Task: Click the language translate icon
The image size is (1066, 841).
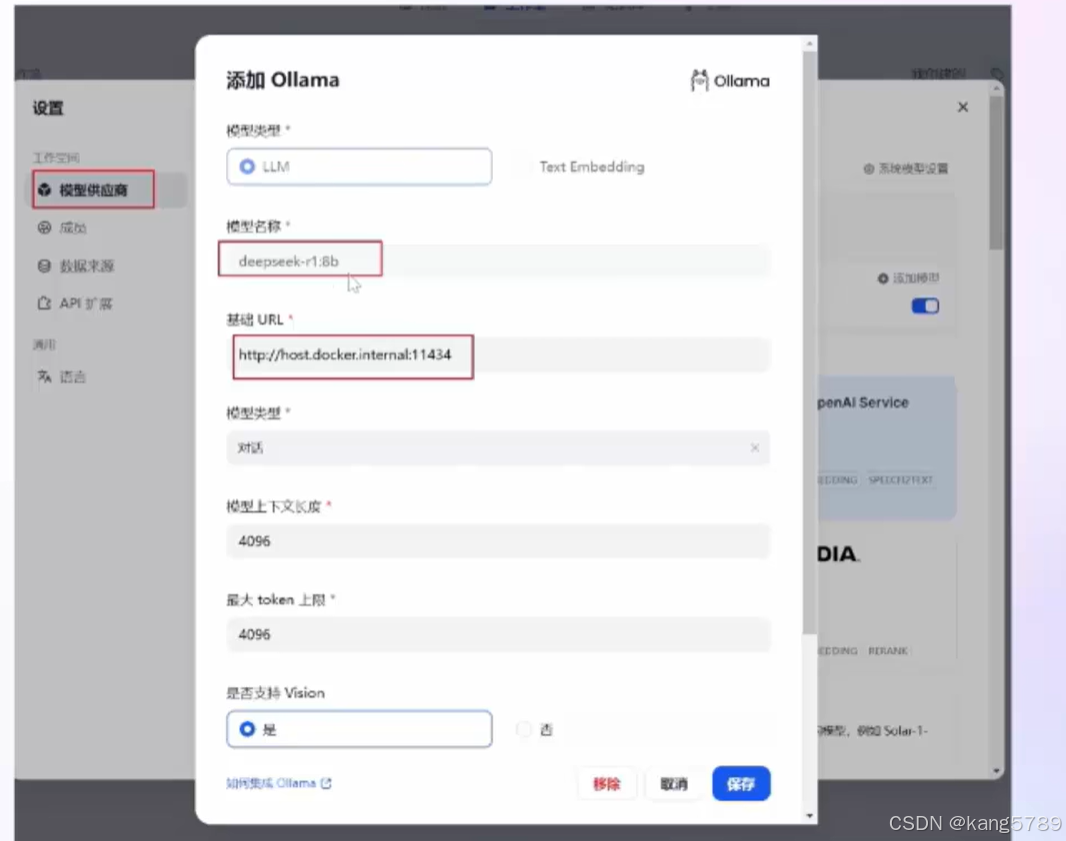Action: point(44,377)
